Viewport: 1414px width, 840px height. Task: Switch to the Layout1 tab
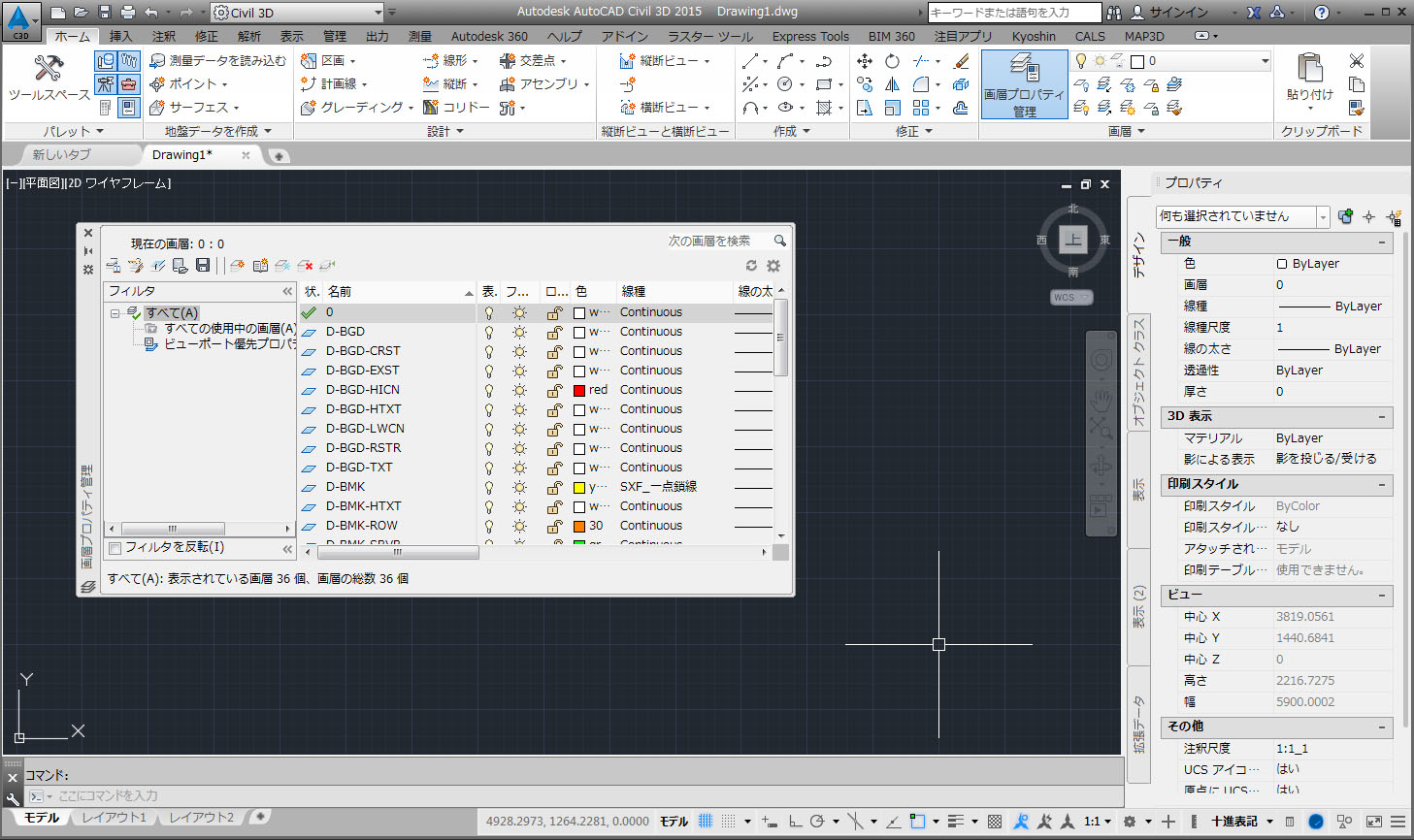114,818
